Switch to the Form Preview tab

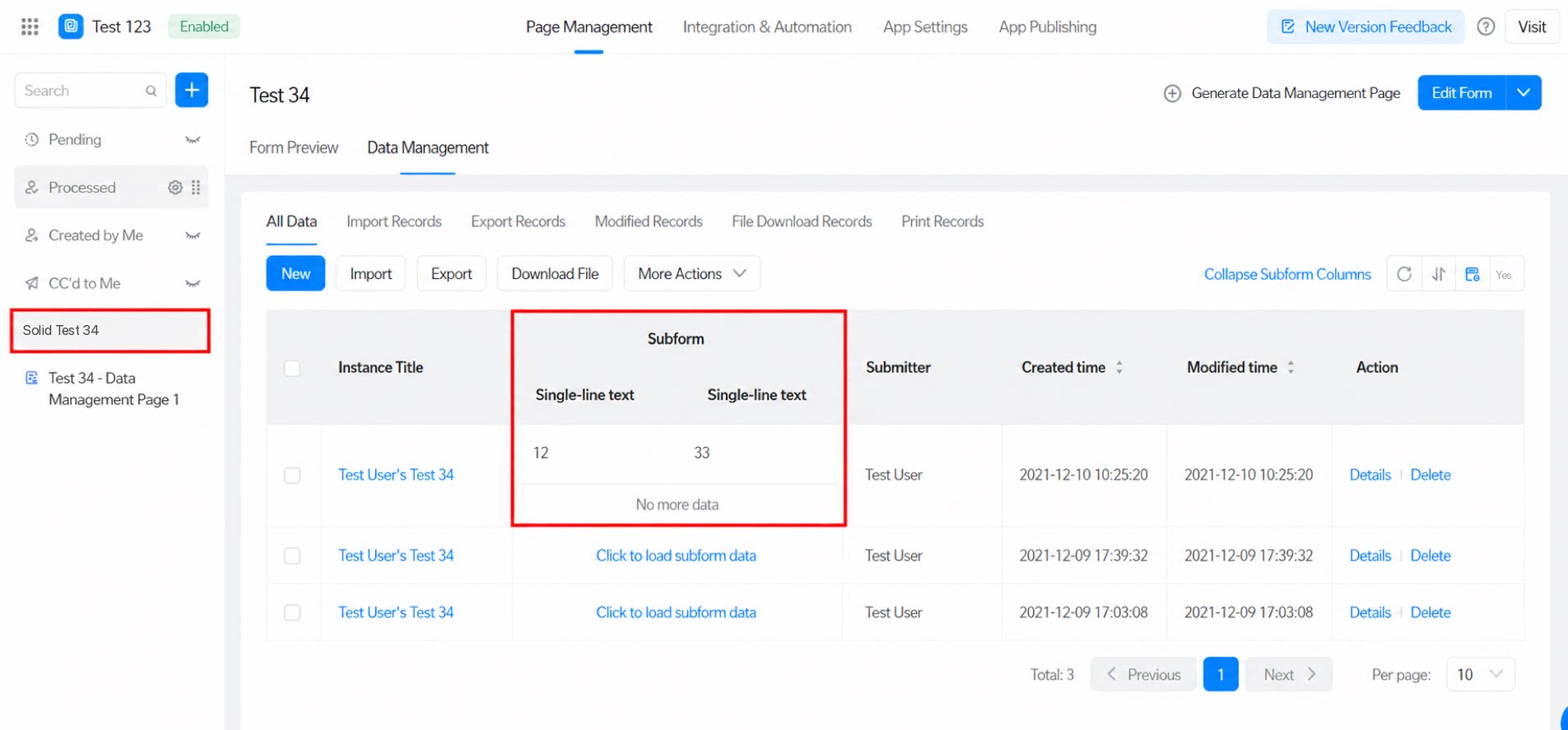click(x=294, y=147)
